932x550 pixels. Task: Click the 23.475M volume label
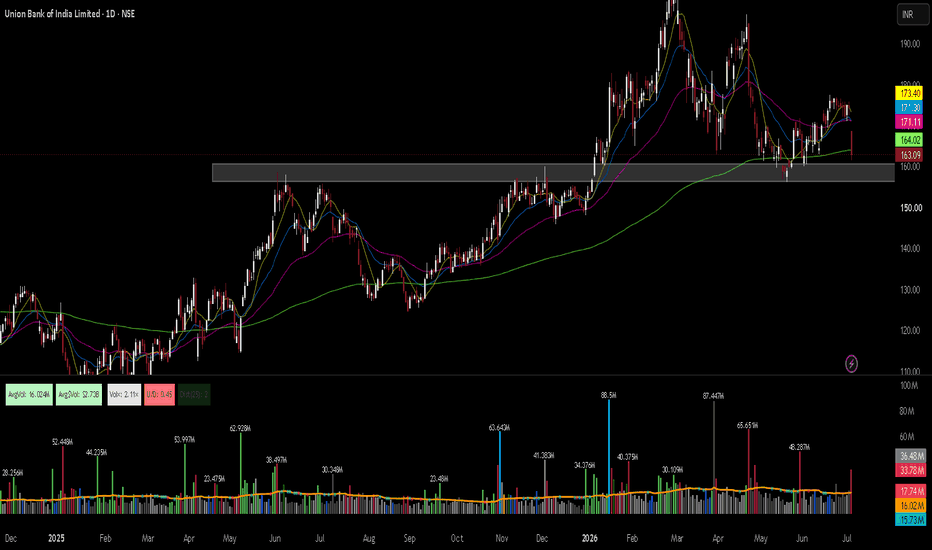[x=215, y=479]
